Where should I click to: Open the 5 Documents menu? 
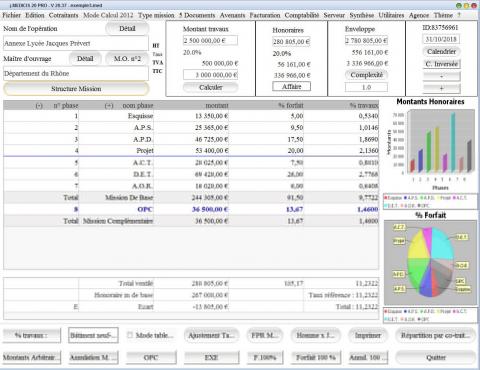click(197, 15)
